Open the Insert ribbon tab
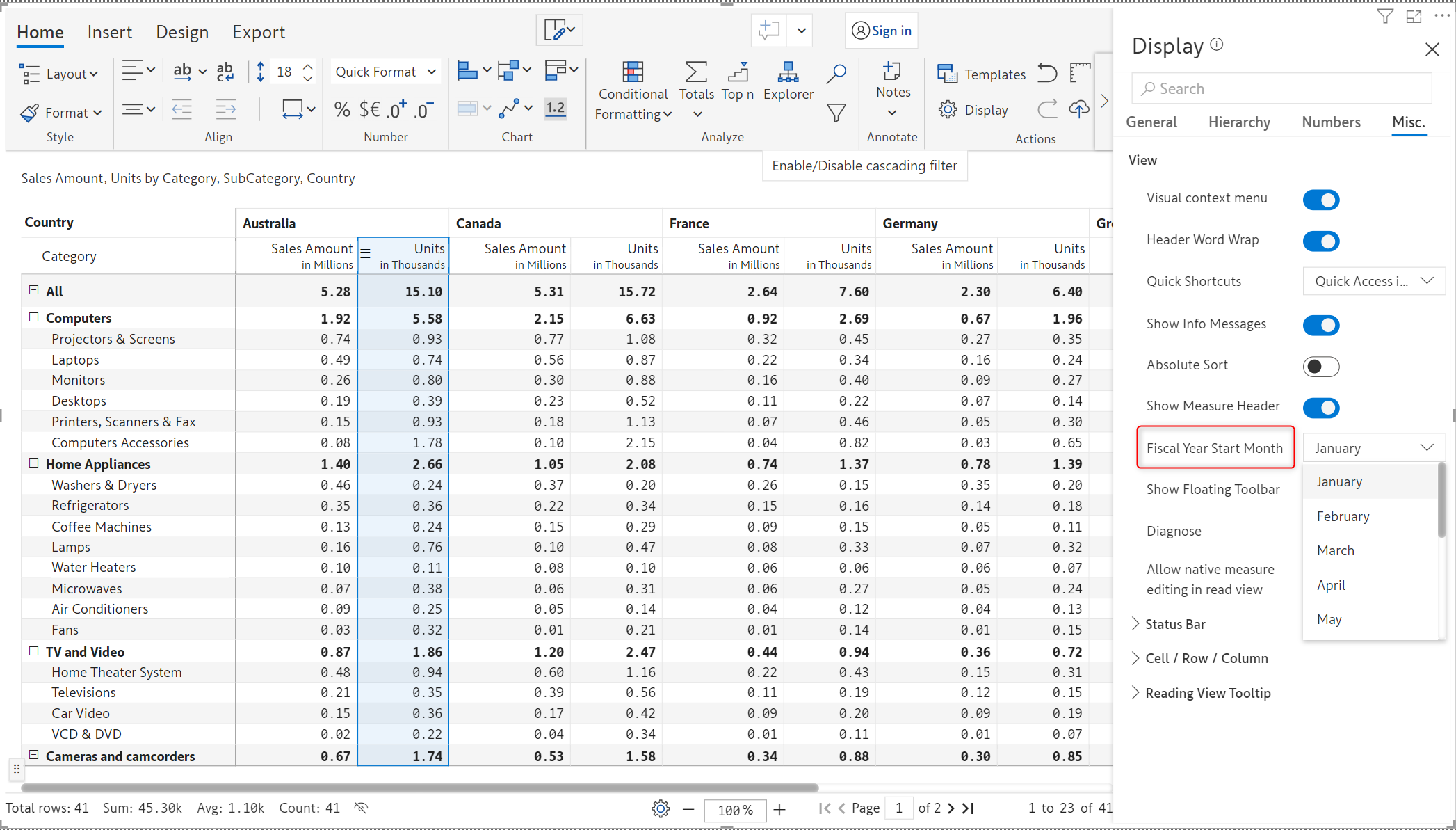The width and height of the screenshot is (1456, 830). [x=109, y=32]
